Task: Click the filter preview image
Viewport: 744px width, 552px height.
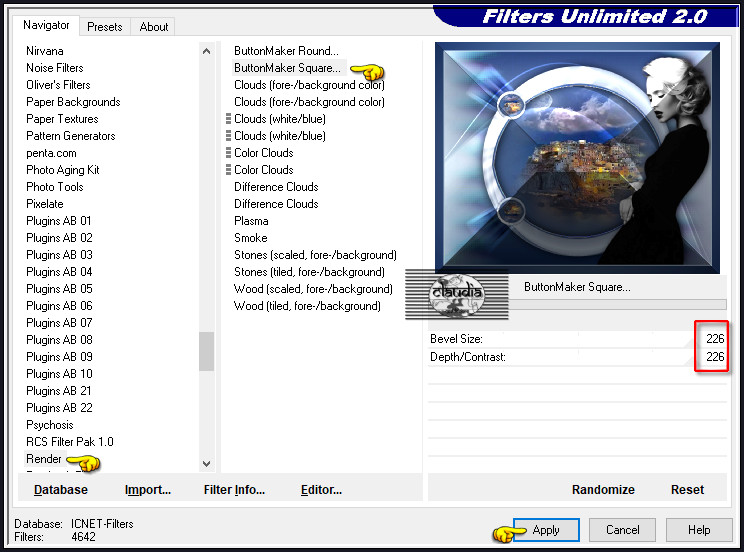Action: (577, 158)
